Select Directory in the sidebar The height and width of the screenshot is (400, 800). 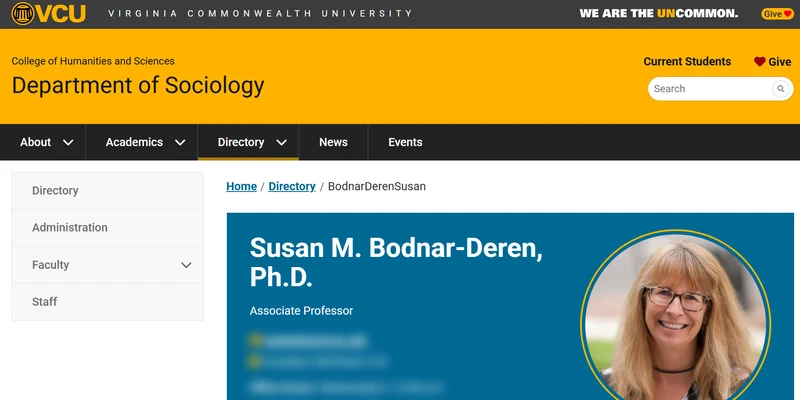click(108, 191)
